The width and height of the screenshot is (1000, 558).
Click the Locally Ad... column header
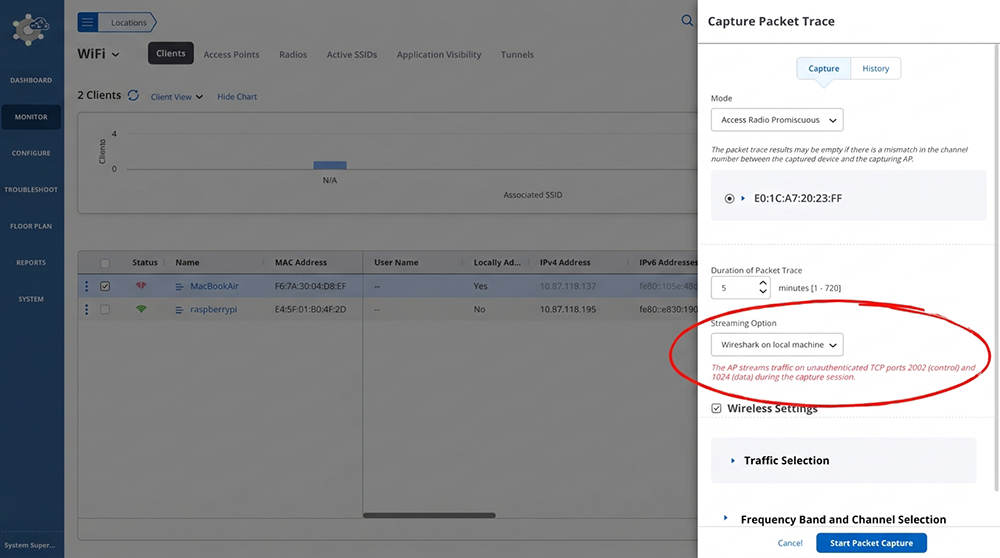tap(497, 263)
